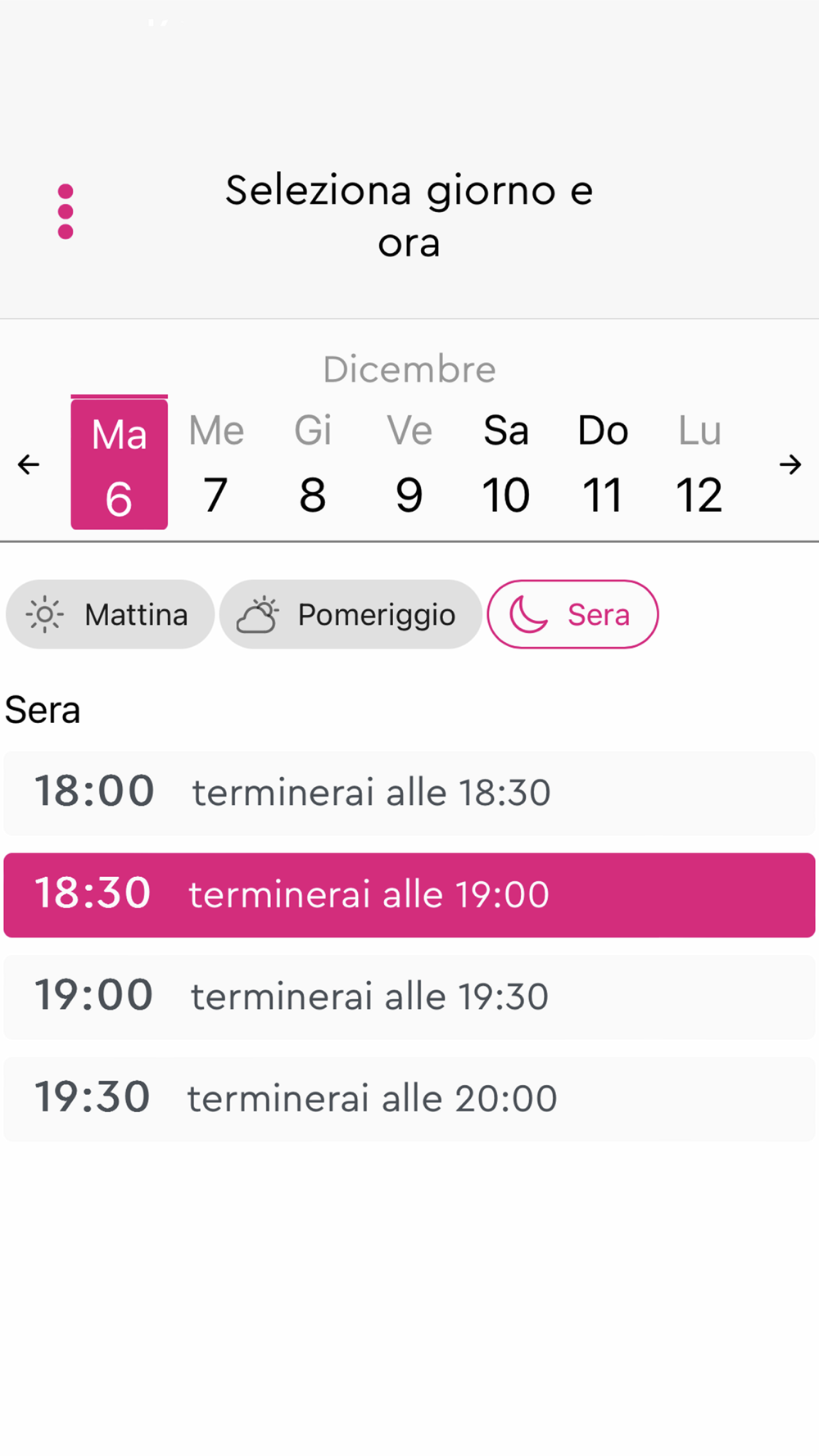The height and width of the screenshot is (1456, 819).
Task: Pick Wednesday the 7th
Action: tap(216, 463)
